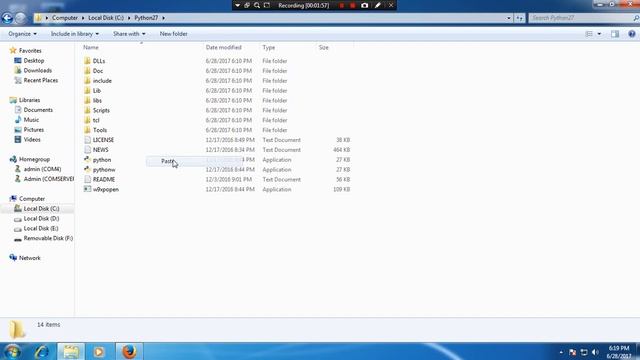640x360 pixels.
Task: Click the Forward navigation arrow
Action: [x=20, y=18]
